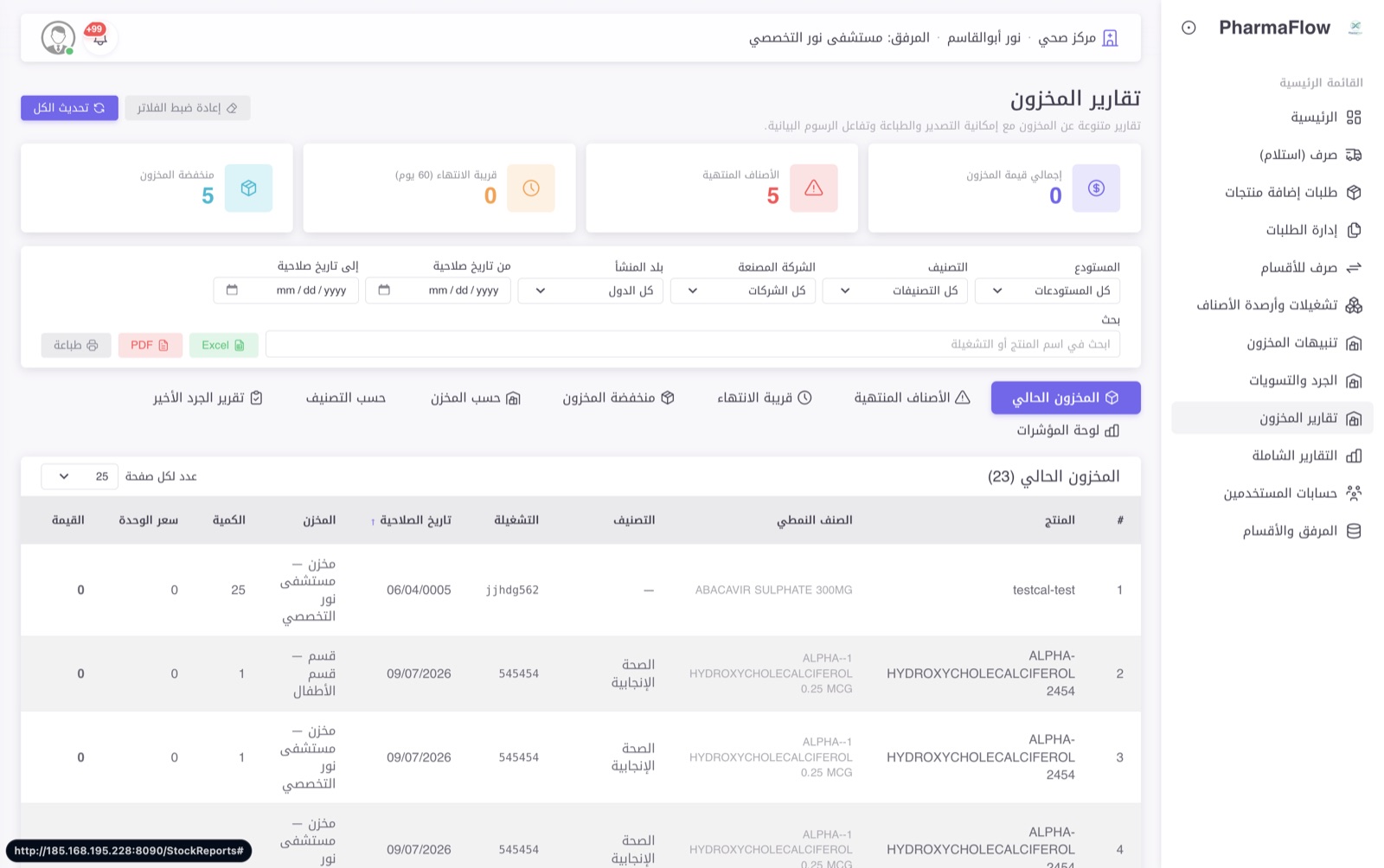Open calendar picker for من تاريخ صلاحية

point(384,290)
